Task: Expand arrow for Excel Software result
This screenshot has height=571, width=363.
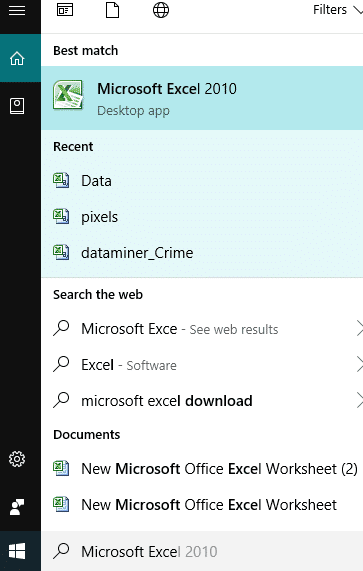Action: point(359,364)
